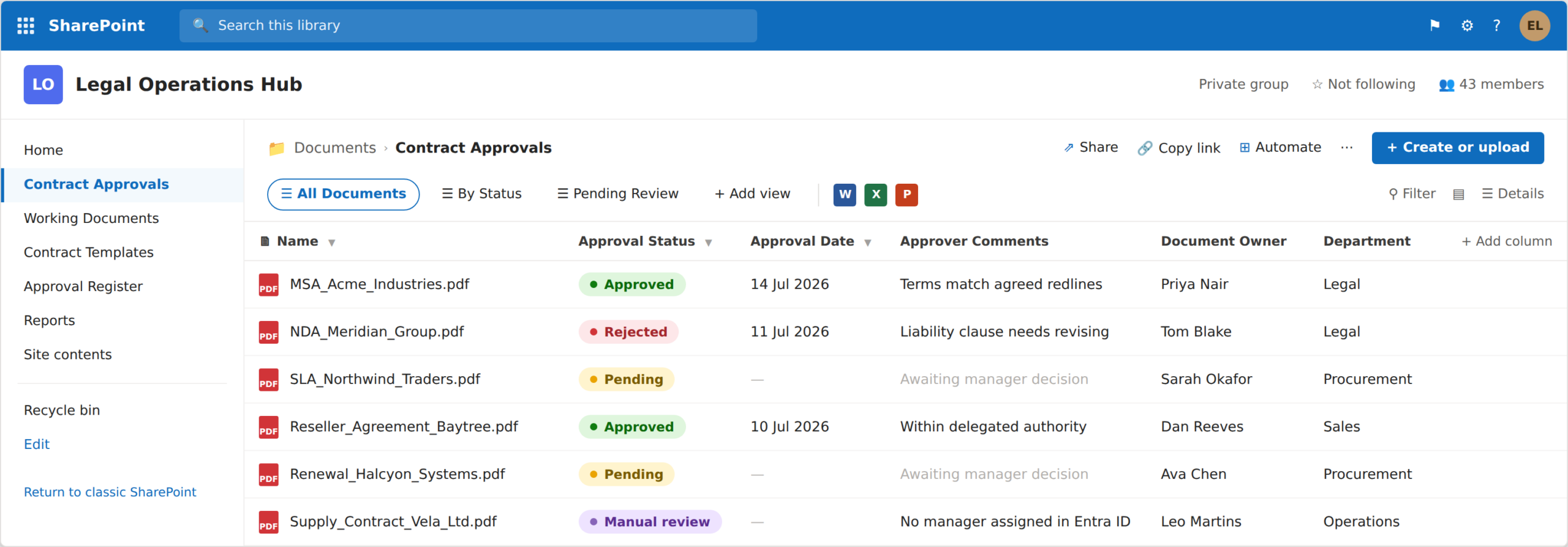This screenshot has width=1568, height=547.
Task: Click the LO site logo tile
Action: click(43, 85)
